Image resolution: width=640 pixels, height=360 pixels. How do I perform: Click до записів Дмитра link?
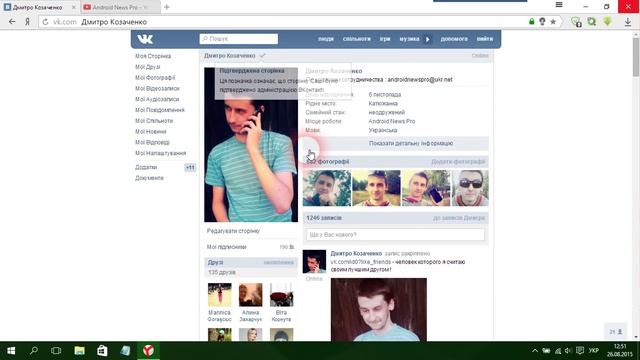click(x=459, y=218)
